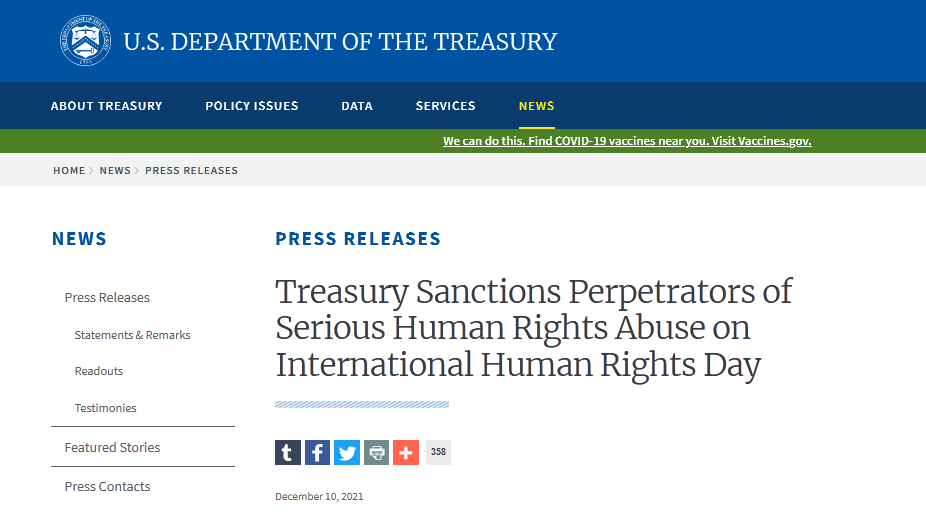Tweet this press release with Twitter icon

pos(347,452)
